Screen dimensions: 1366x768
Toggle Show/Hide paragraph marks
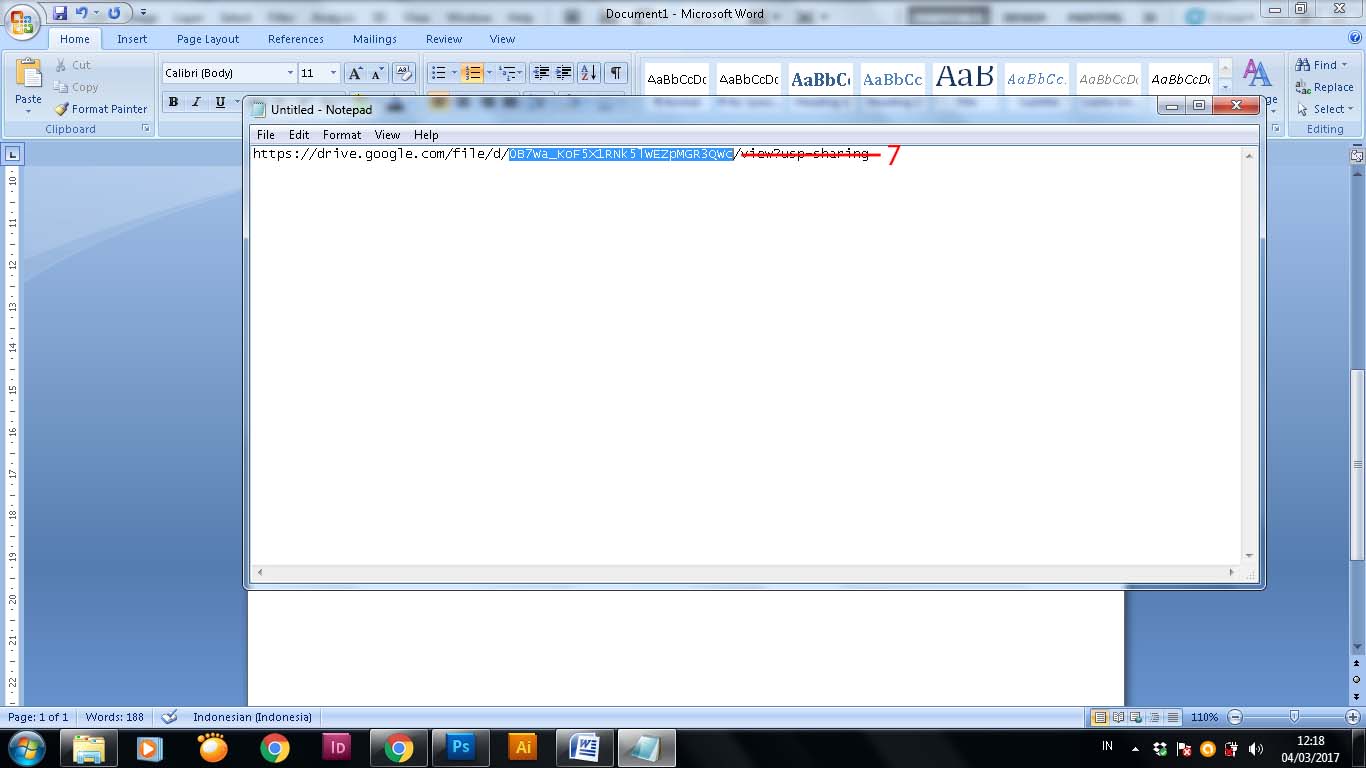point(616,73)
